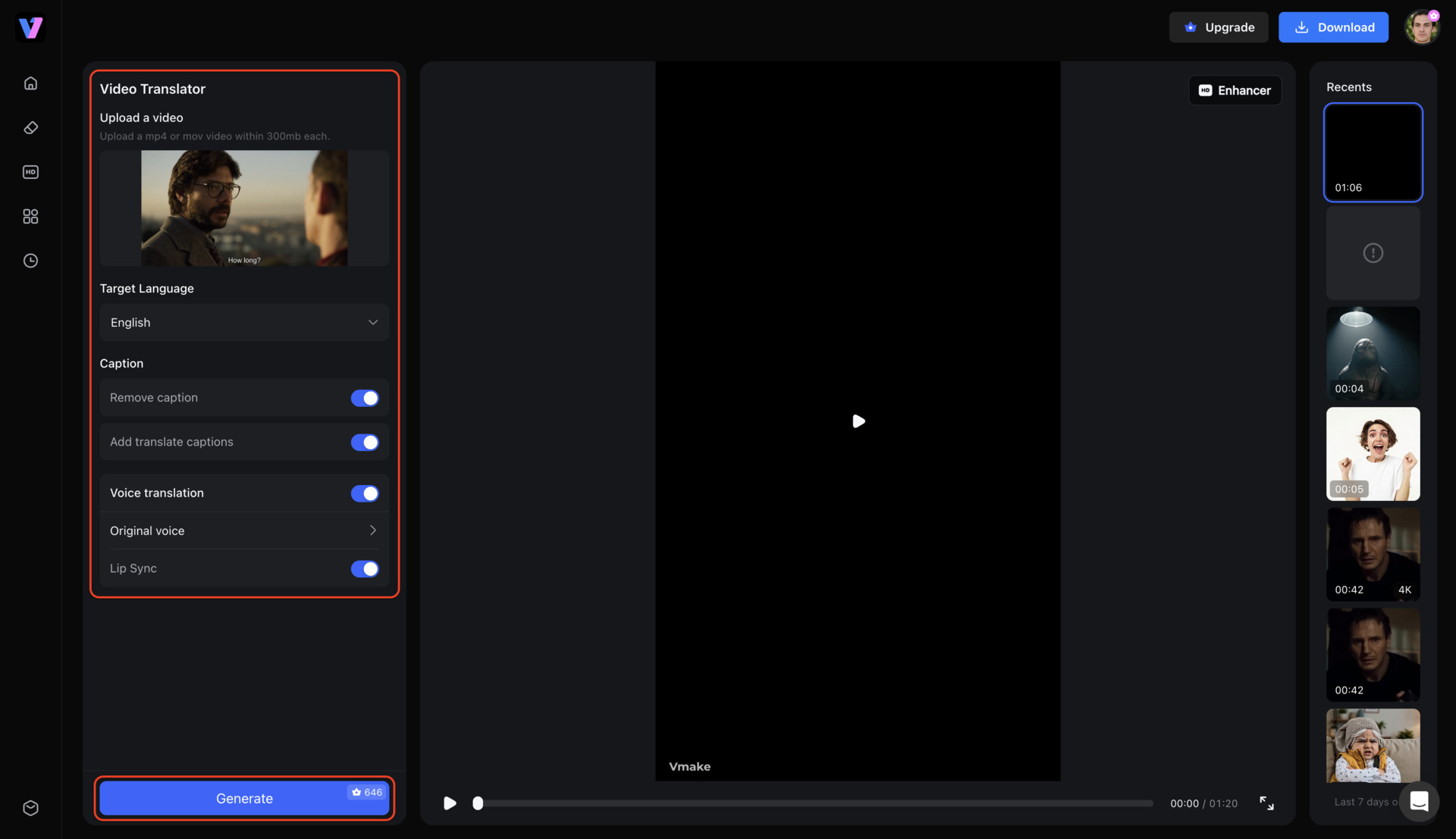
Task: Select the eraser tool icon in sidebar
Action: tap(30, 127)
